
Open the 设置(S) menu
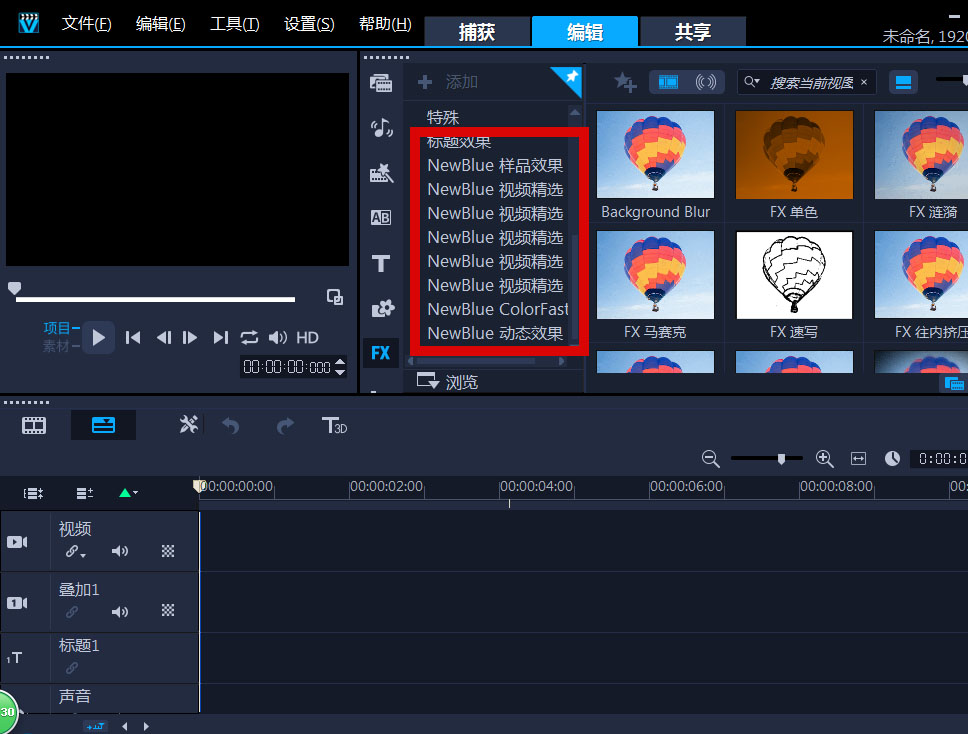coord(309,23)
